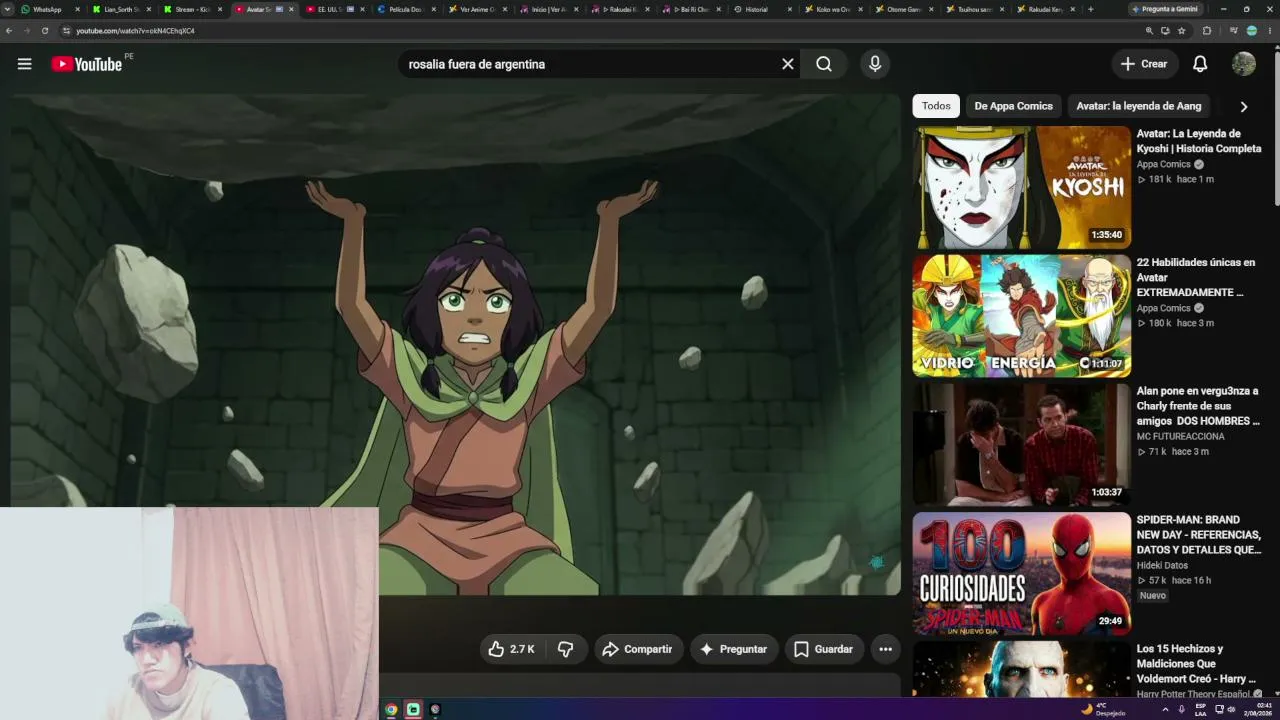The height and width of the screenshot is (720, 1280).
Task: Open the Crear upload menu
Action: click(1144, 64)
